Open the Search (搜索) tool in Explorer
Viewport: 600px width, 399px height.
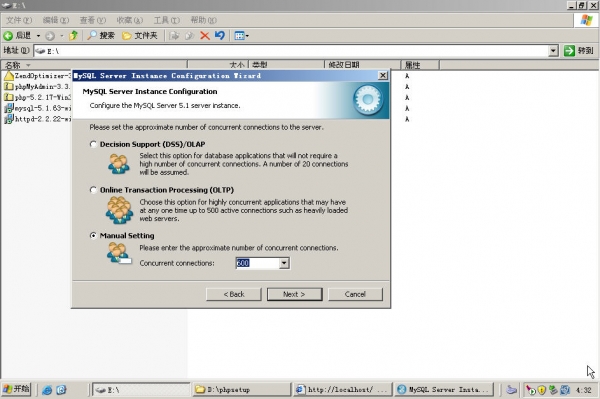point(101,36)
